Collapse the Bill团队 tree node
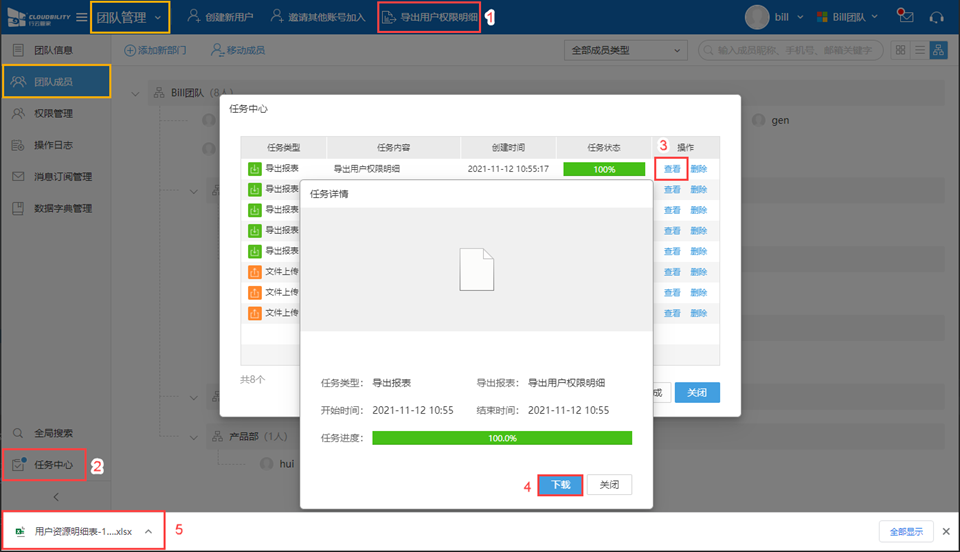This screenshot has height=552, width=960. (x=136, y=94)
